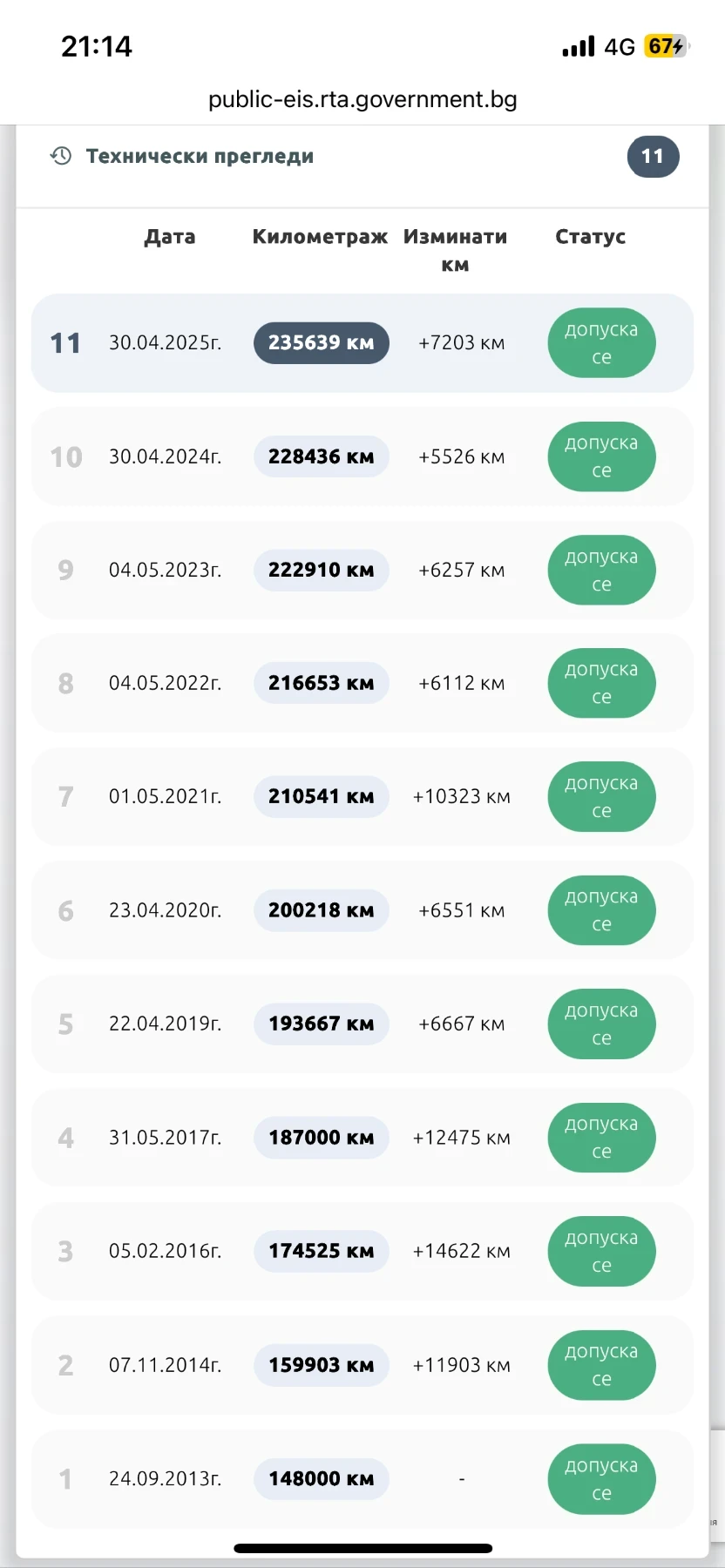Click the допуска се status for 22.04.2019

(x=601, y=1024)
